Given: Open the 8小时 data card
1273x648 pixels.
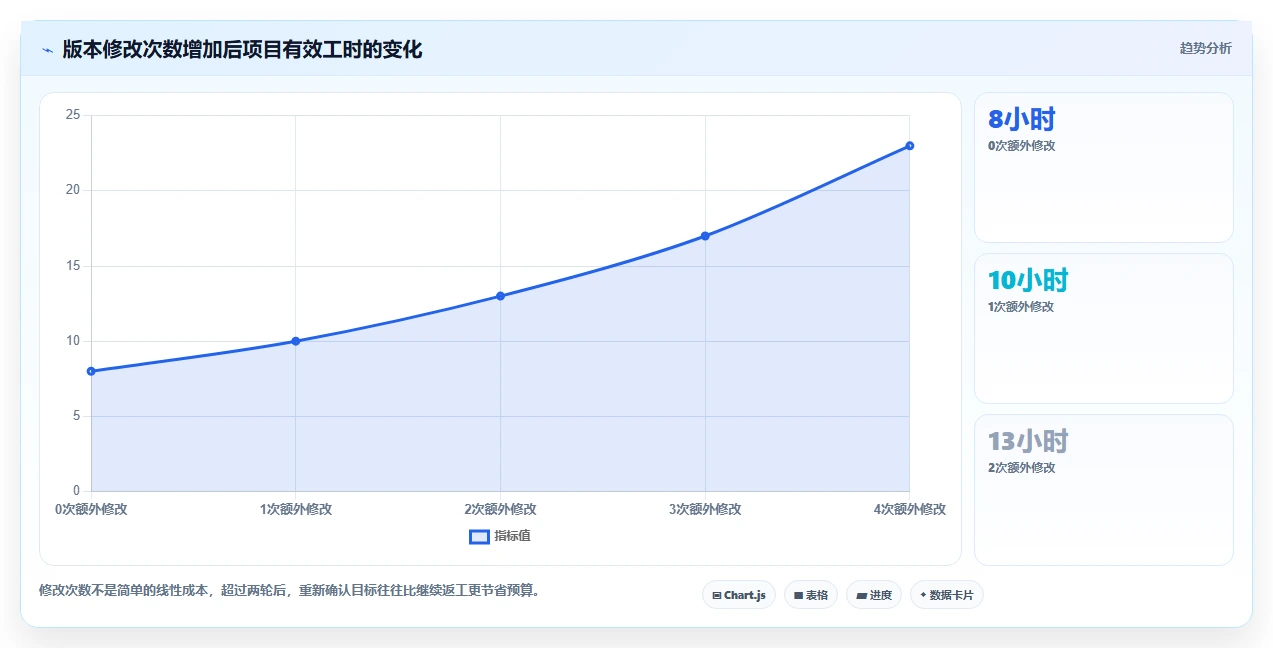Looking at the screenshot, I should [x=1104, y=168].
